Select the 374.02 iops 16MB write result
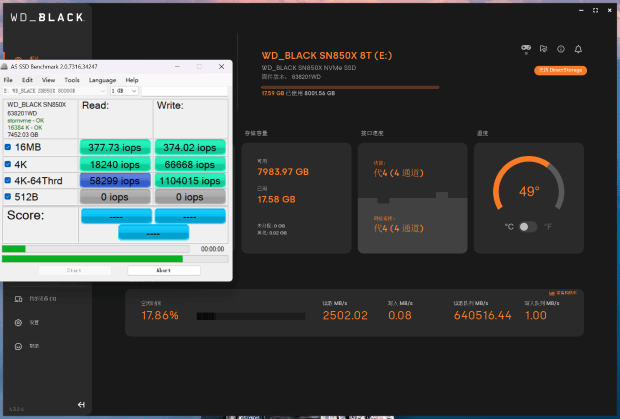Screen dimensions: 620x419 (190, 147)
